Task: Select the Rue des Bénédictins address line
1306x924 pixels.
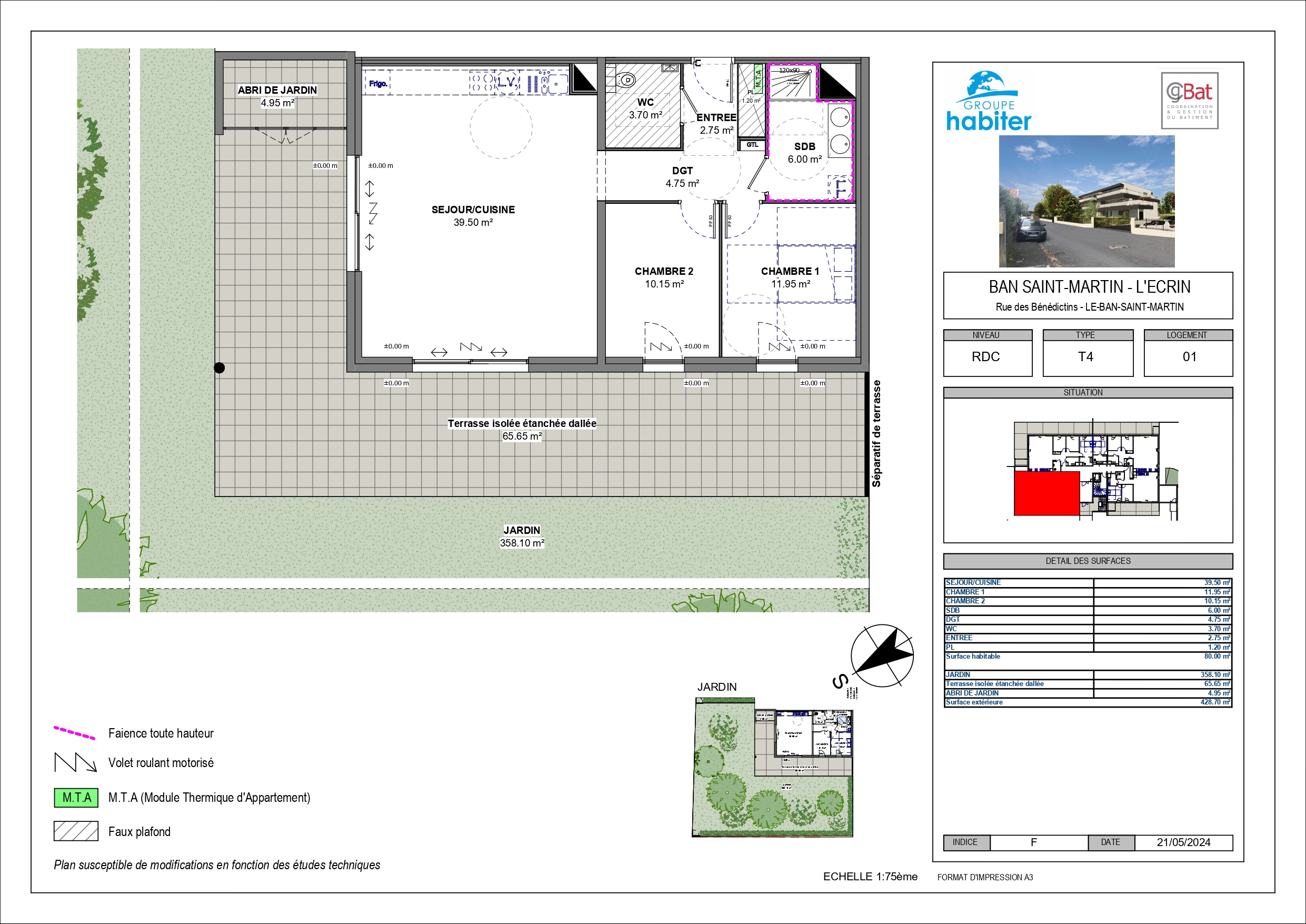Action: [1089, 307]
